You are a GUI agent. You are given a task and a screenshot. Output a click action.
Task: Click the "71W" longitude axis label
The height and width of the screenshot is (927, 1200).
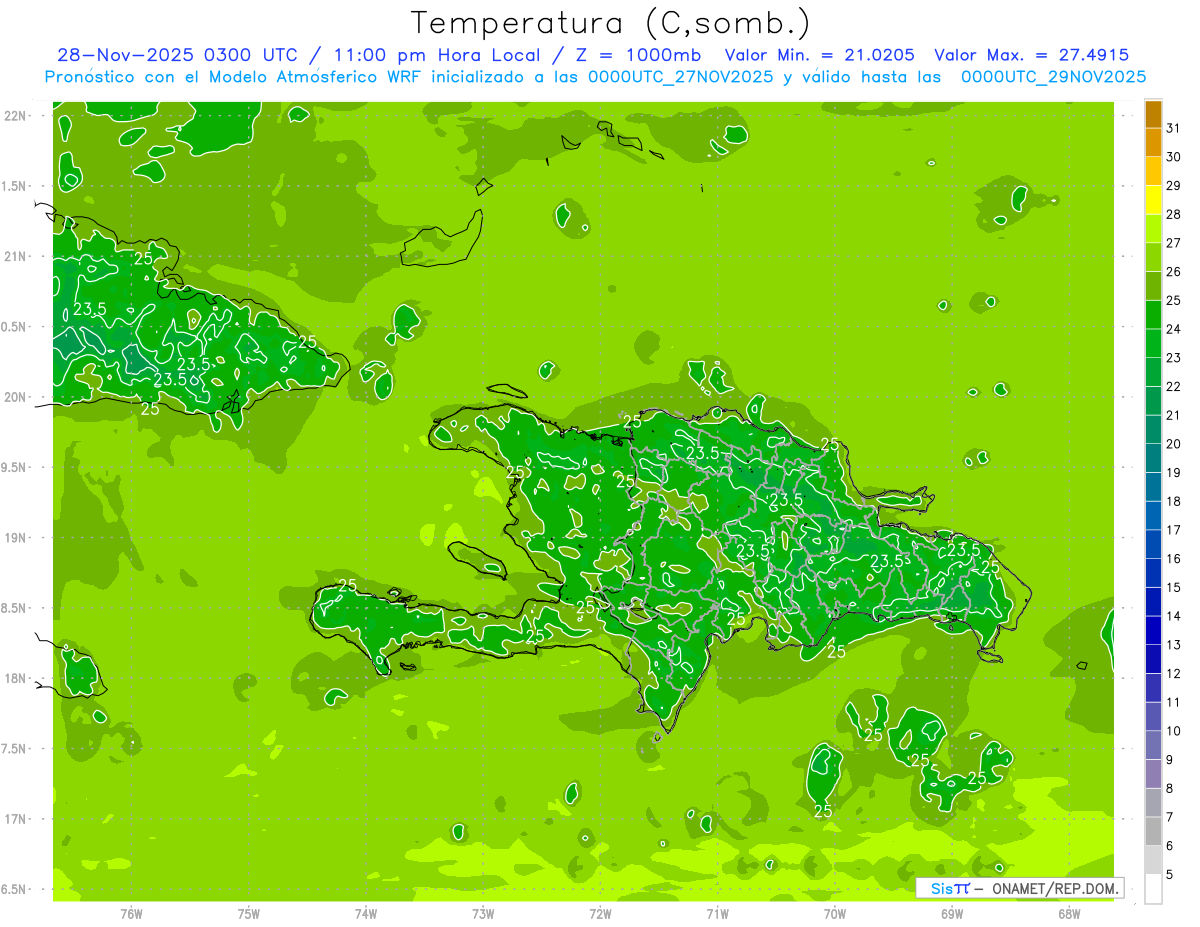[x=717, y=913]
